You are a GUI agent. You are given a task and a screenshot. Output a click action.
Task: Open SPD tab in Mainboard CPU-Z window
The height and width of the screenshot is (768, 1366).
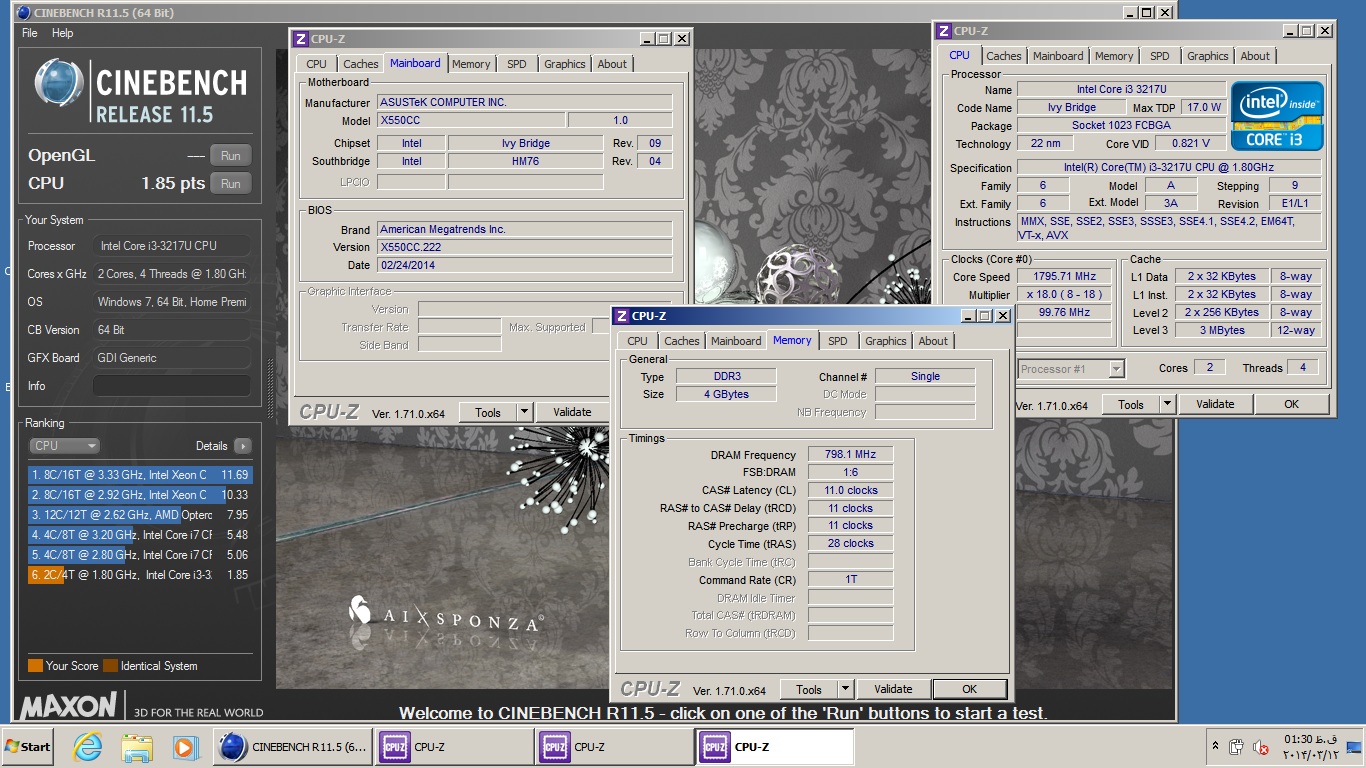point(516,64)
